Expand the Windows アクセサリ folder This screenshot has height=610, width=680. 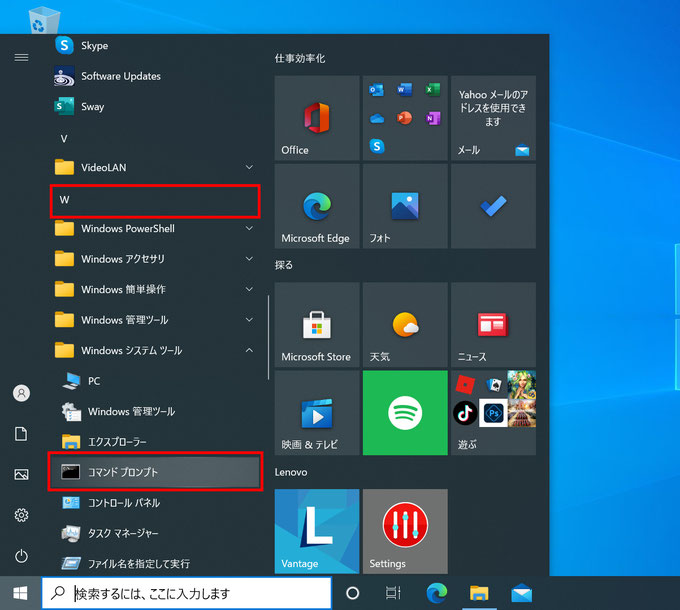[x=155, y=259]
